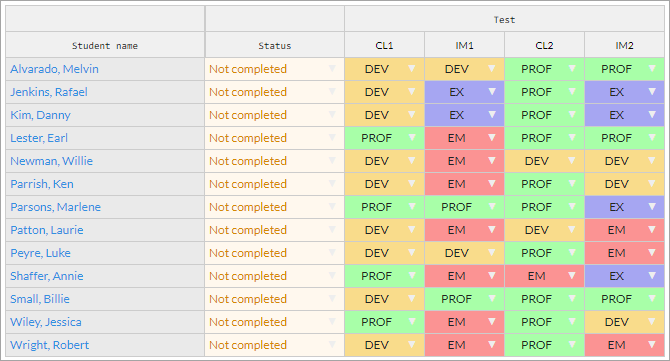Image resolution: width=670 pixels, height=361 pixels.
Task: Click Wright, Robert student name
Action: coord(50,345)
